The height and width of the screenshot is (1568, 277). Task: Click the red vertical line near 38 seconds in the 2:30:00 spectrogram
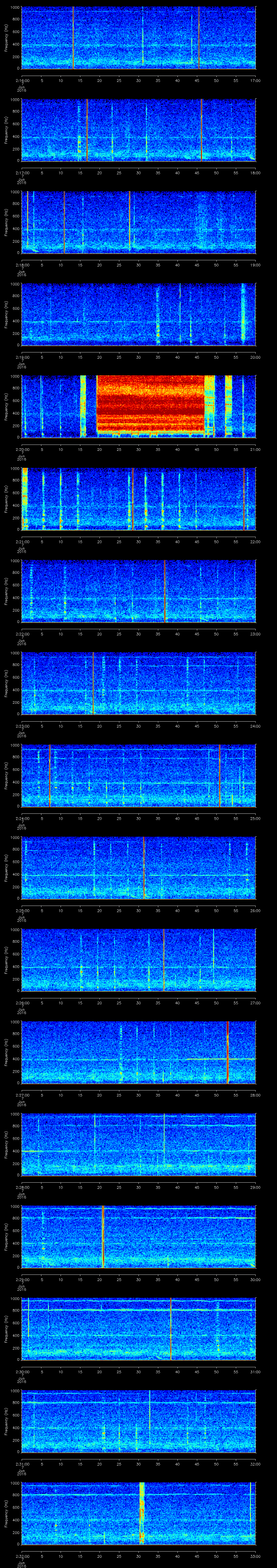(x=171, y=1329)
